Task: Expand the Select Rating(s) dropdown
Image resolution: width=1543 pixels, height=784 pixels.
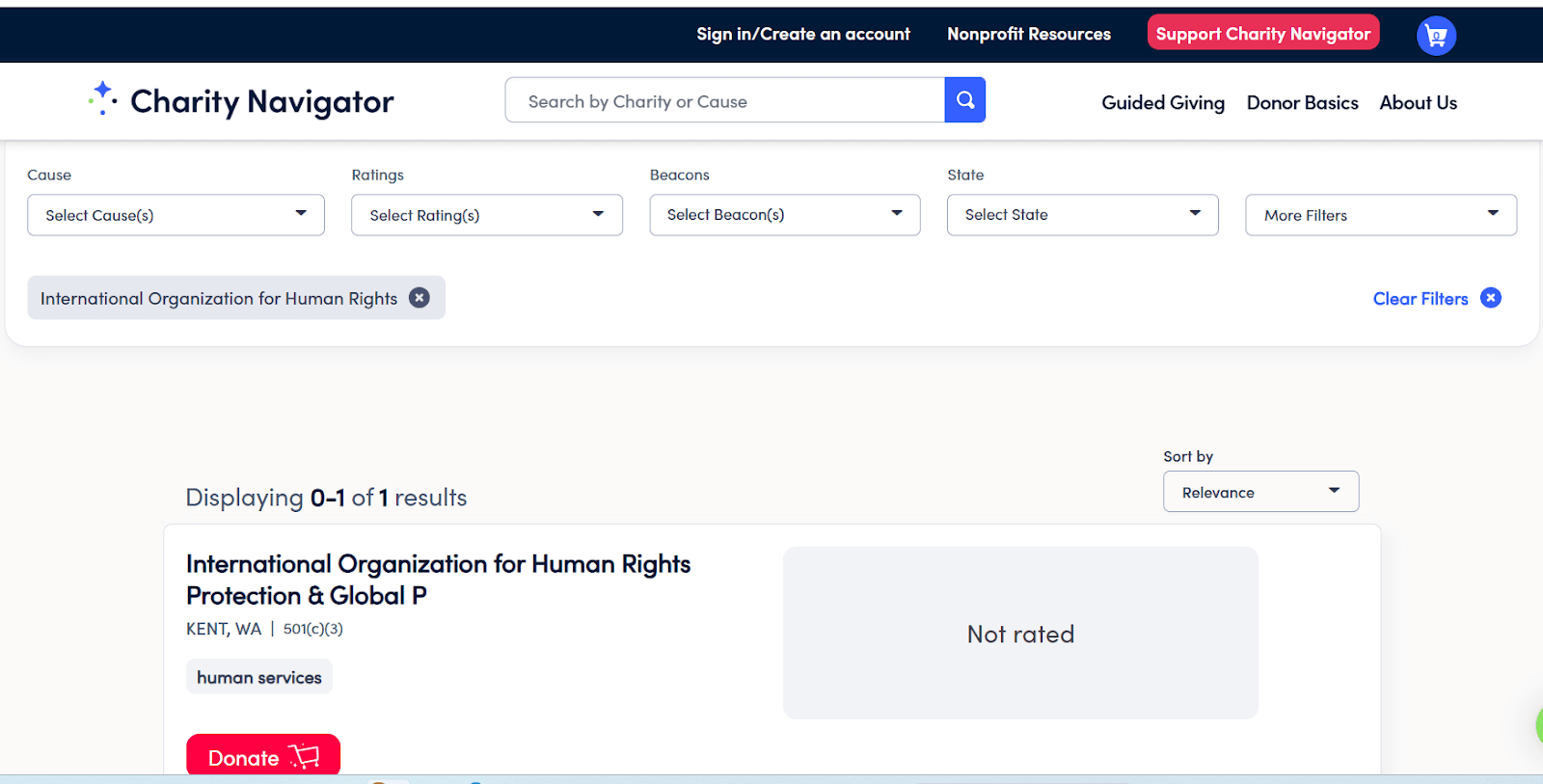Action: 486,214
